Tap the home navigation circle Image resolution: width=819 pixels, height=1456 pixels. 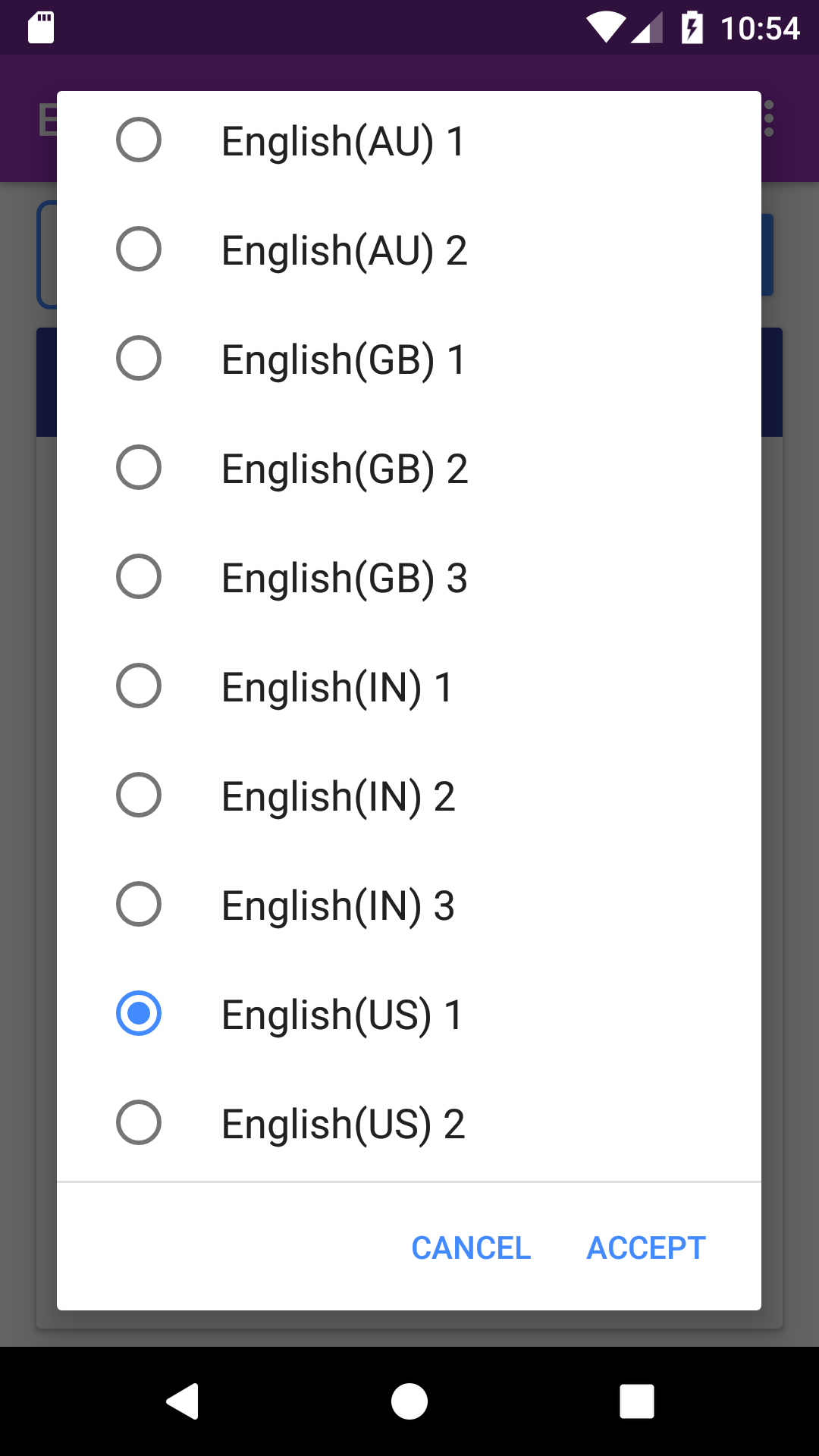click(x=409, y=1401)
